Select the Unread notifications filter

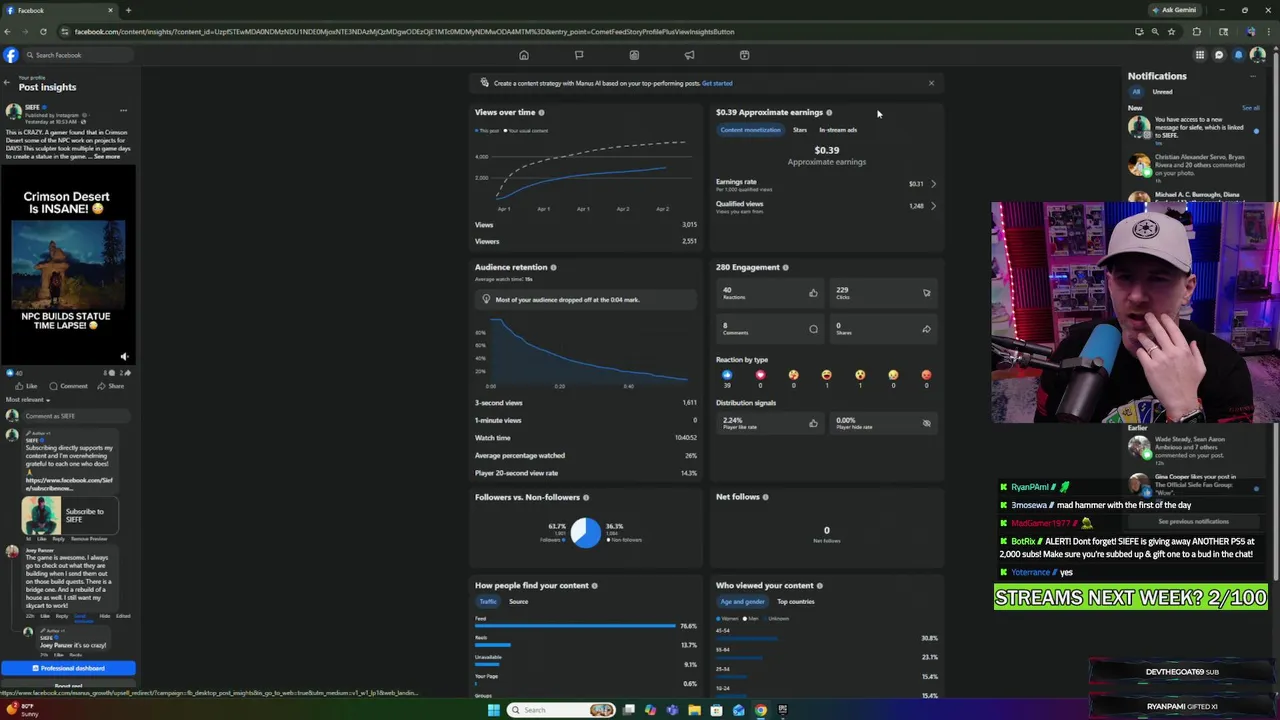pyautogui.click(x=1162, y=92)
